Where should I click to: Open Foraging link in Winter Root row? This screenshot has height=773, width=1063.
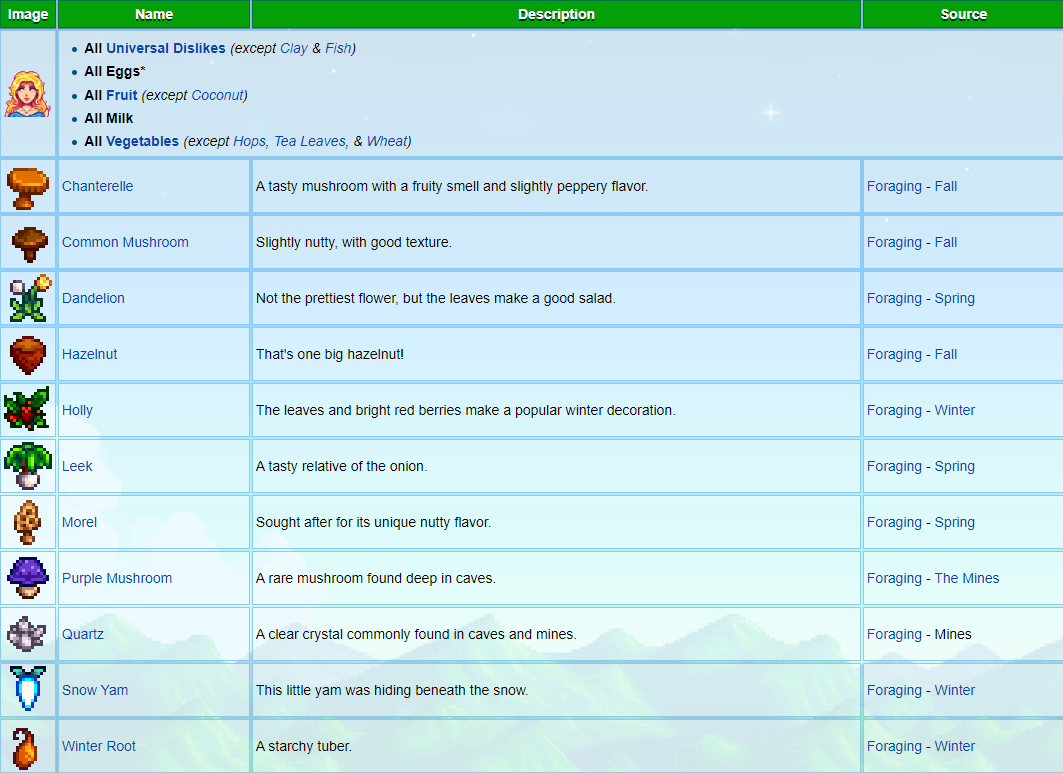point(894,746)
